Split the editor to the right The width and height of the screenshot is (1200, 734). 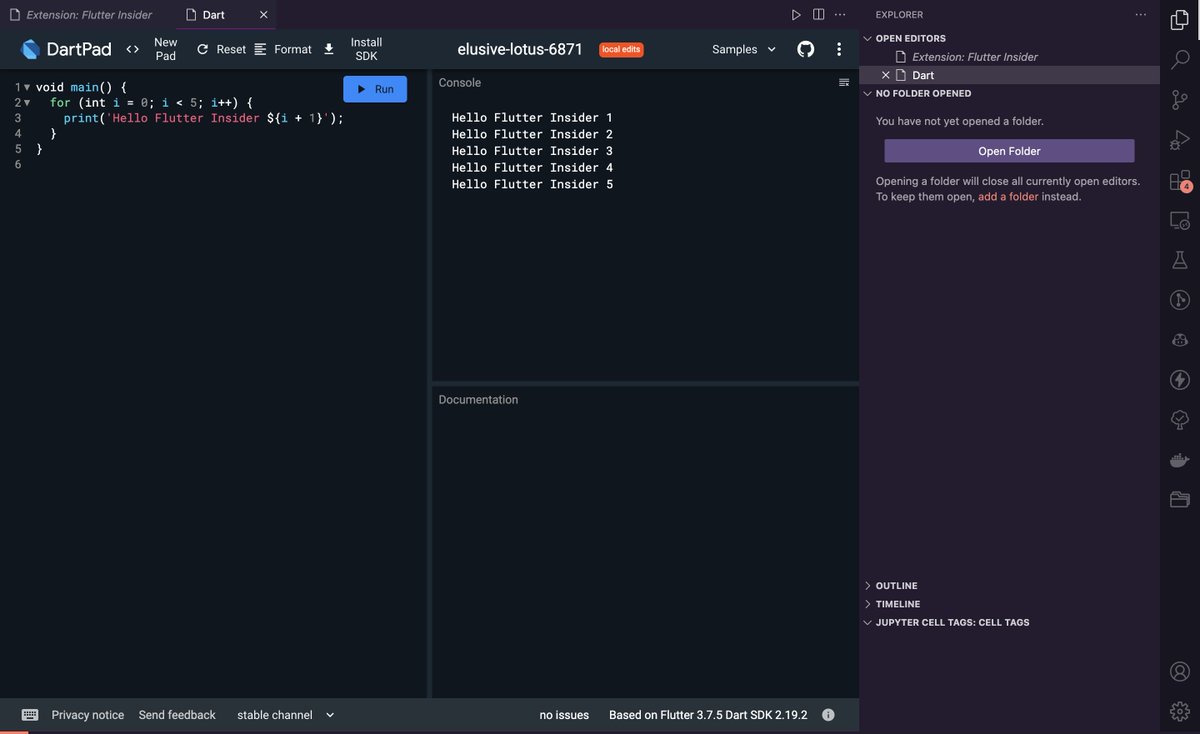pyautogui.click(x=818, y=15)
